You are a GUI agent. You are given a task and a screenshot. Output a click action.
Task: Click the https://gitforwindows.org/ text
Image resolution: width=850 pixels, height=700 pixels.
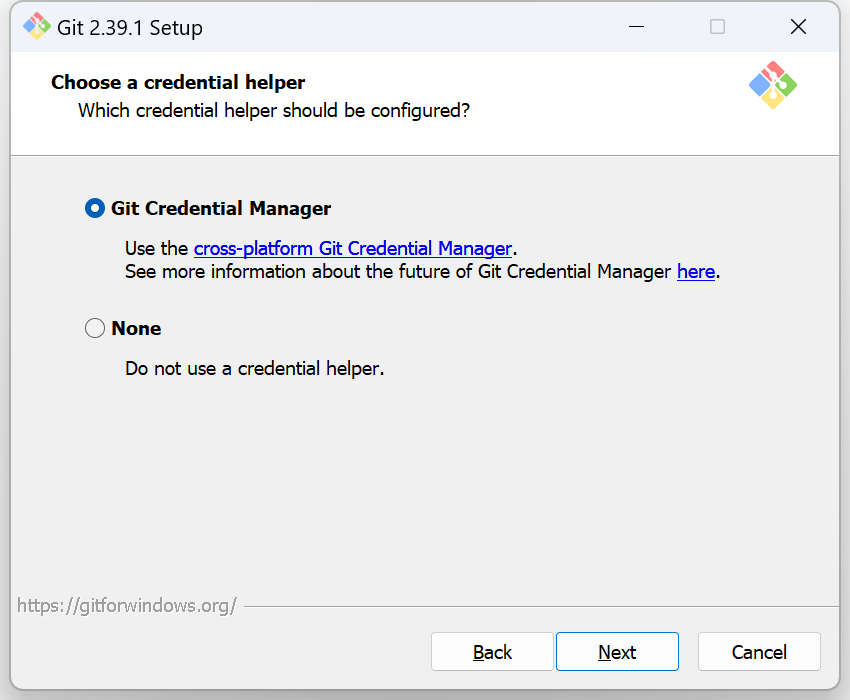click(127, 605)
